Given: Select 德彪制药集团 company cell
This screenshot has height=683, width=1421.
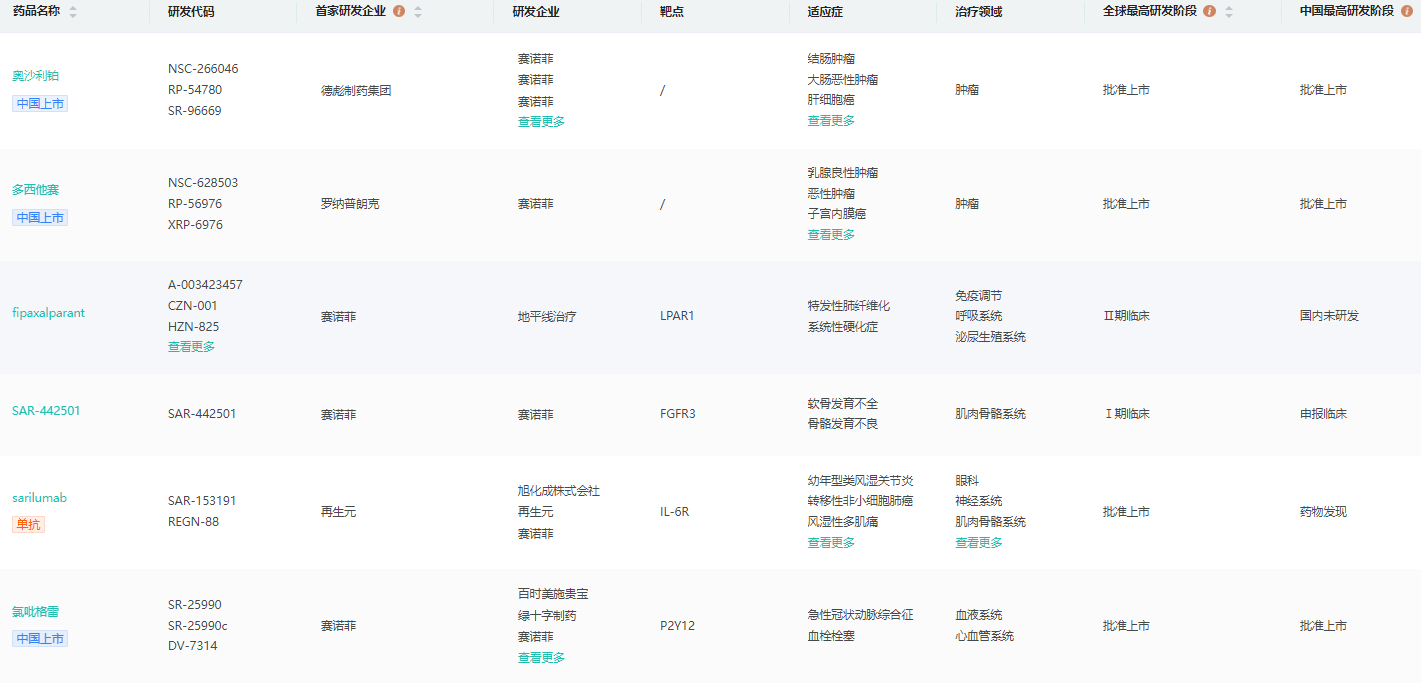Looking at the screenshot, I should pos(356,91).
